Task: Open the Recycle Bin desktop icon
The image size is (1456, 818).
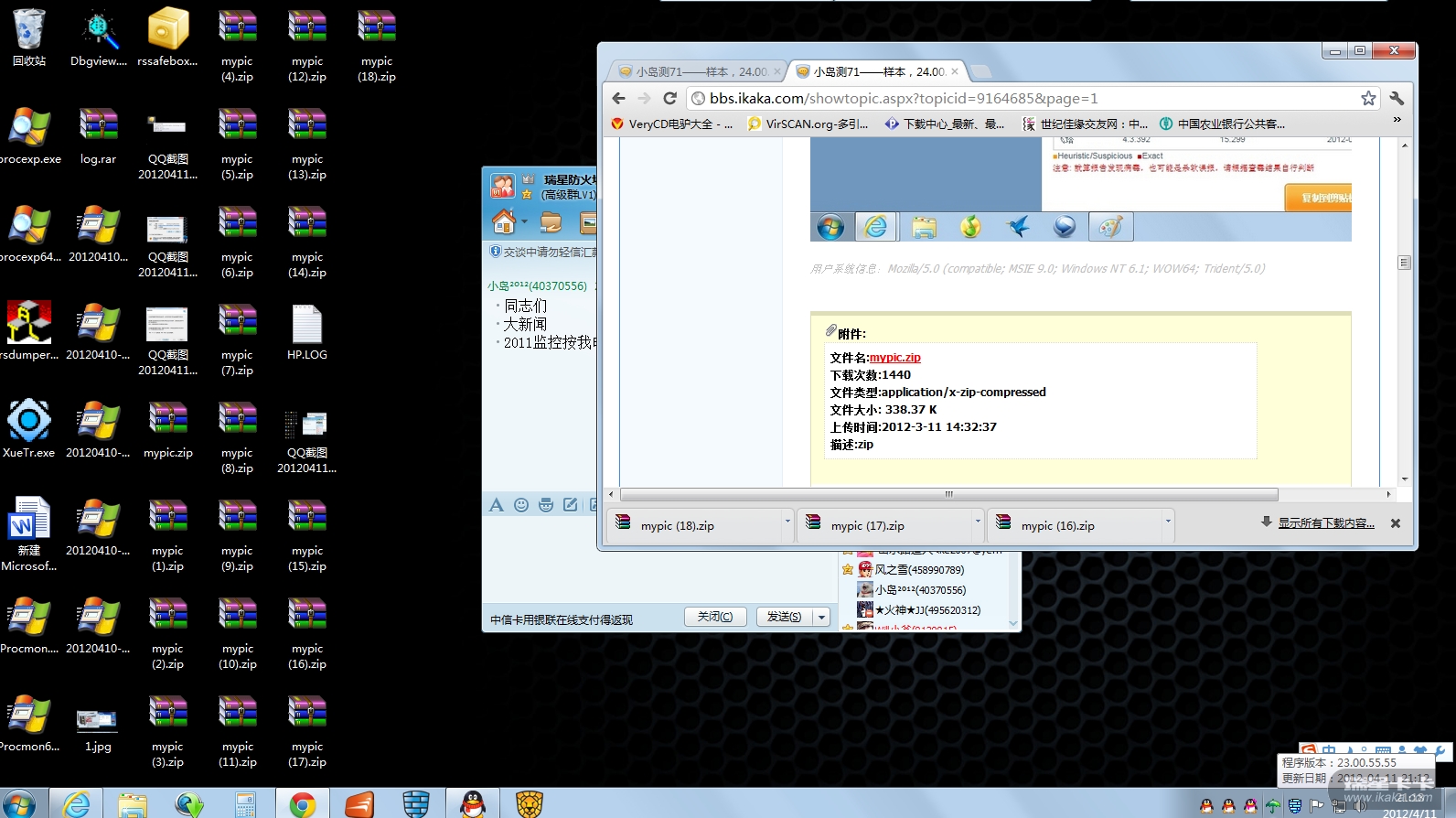Action: point(29,37)
